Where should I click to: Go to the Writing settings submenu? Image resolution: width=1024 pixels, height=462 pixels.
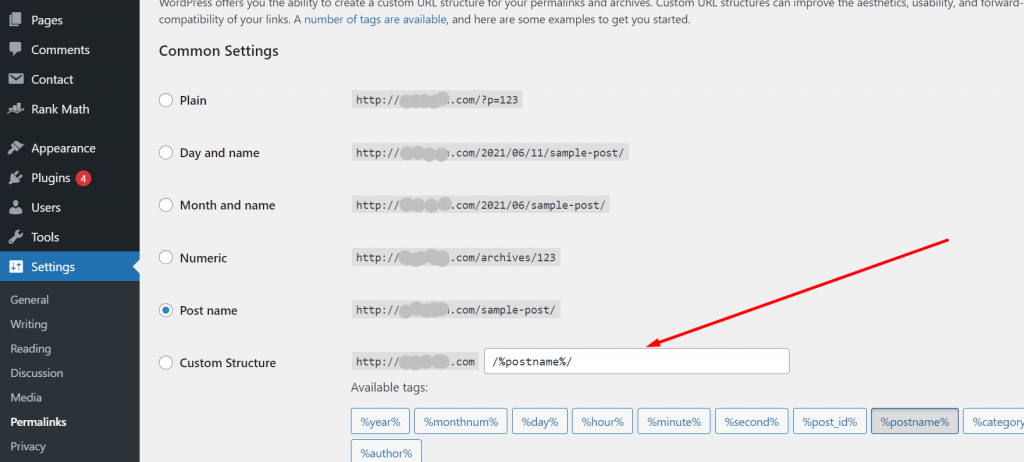point(29,324)
